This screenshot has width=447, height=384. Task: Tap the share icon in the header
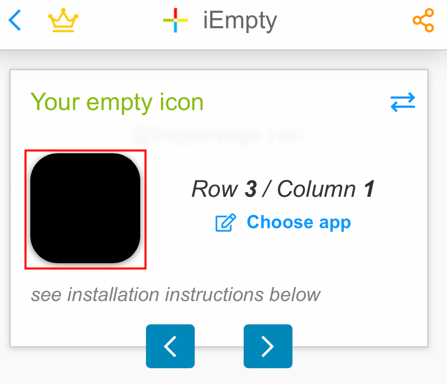[423, 20]
